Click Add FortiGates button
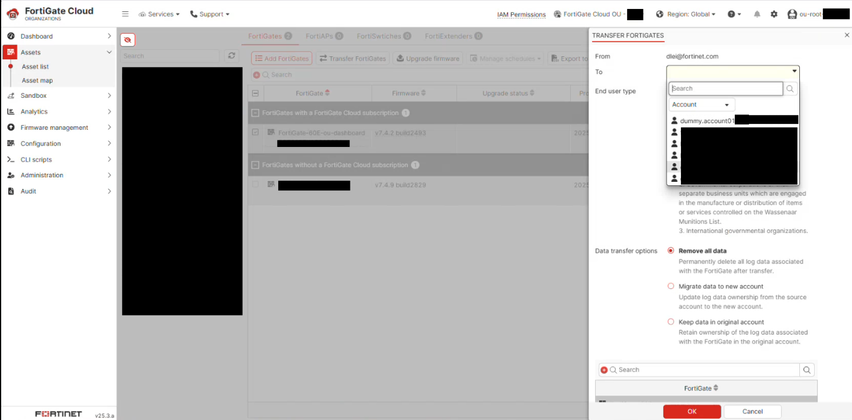Viewport: 852px width, 420px height. click(281, 58)
